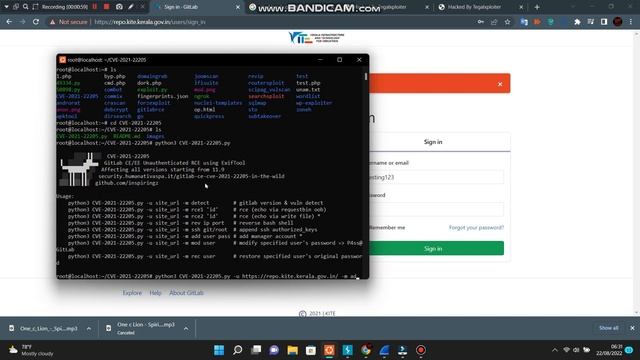Open File Explorer from the taskbar
640x360 pixels.
pos(292,350)
